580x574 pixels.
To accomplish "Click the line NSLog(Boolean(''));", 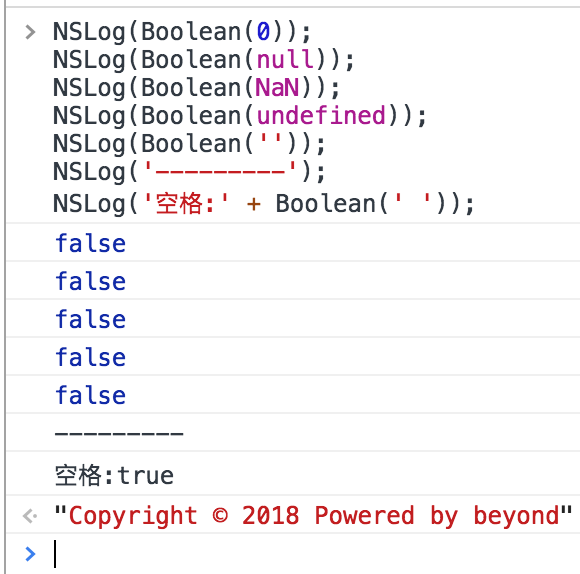I will click(x=189, y=144).
